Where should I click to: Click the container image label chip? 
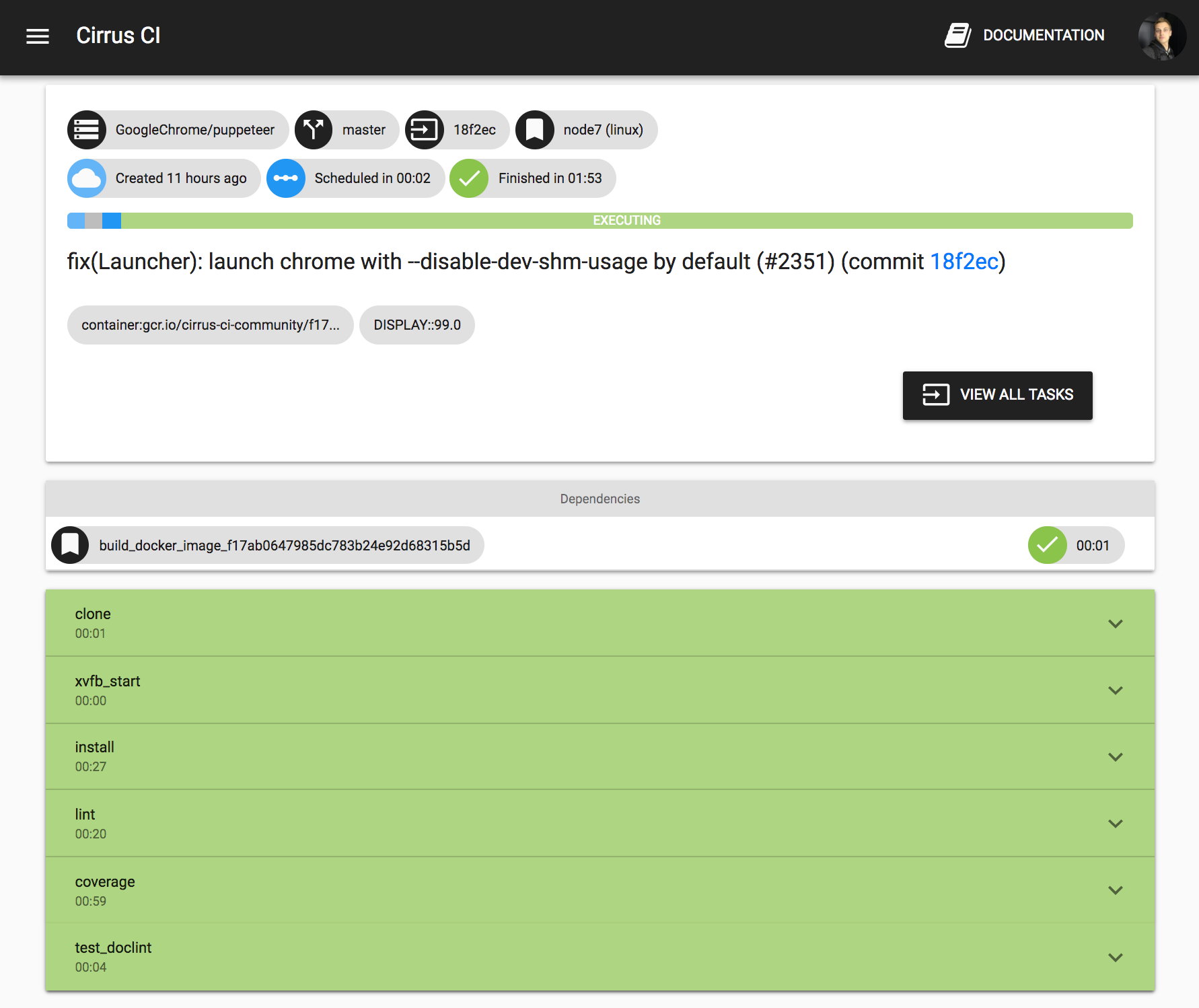(211, 325)
